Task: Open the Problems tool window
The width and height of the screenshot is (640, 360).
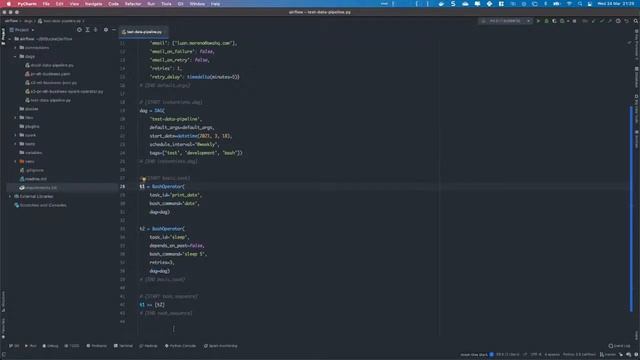Action: click(x=96, y=346)
